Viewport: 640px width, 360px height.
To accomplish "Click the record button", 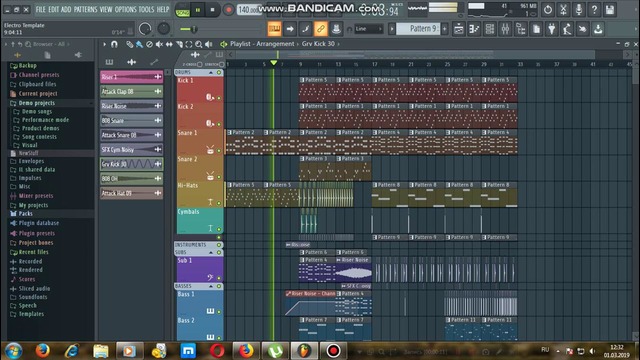I will [x=228, y=10].
